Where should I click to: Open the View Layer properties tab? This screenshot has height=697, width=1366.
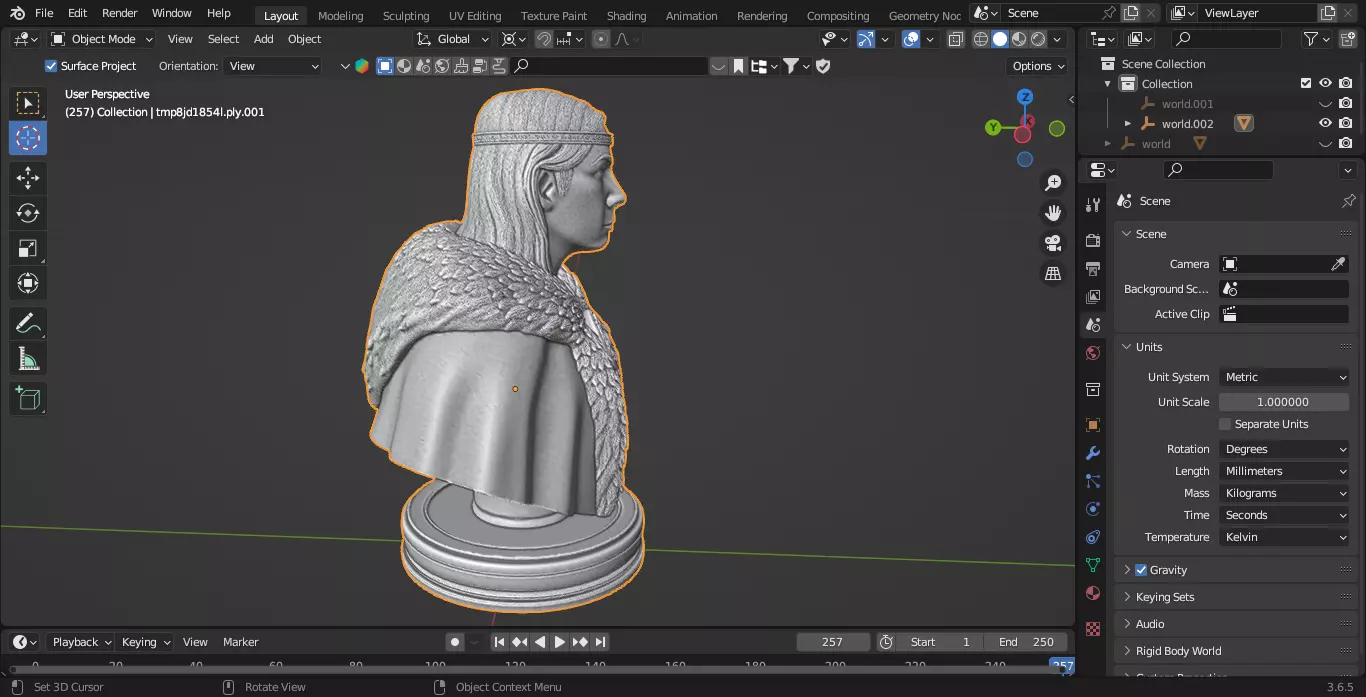point(1093,297)
